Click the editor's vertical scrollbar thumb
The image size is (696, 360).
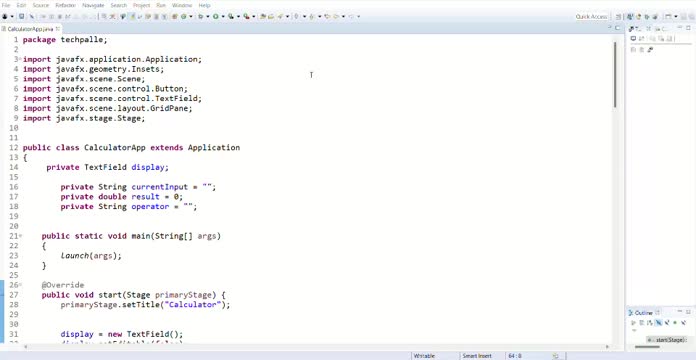tap(615, 74)
